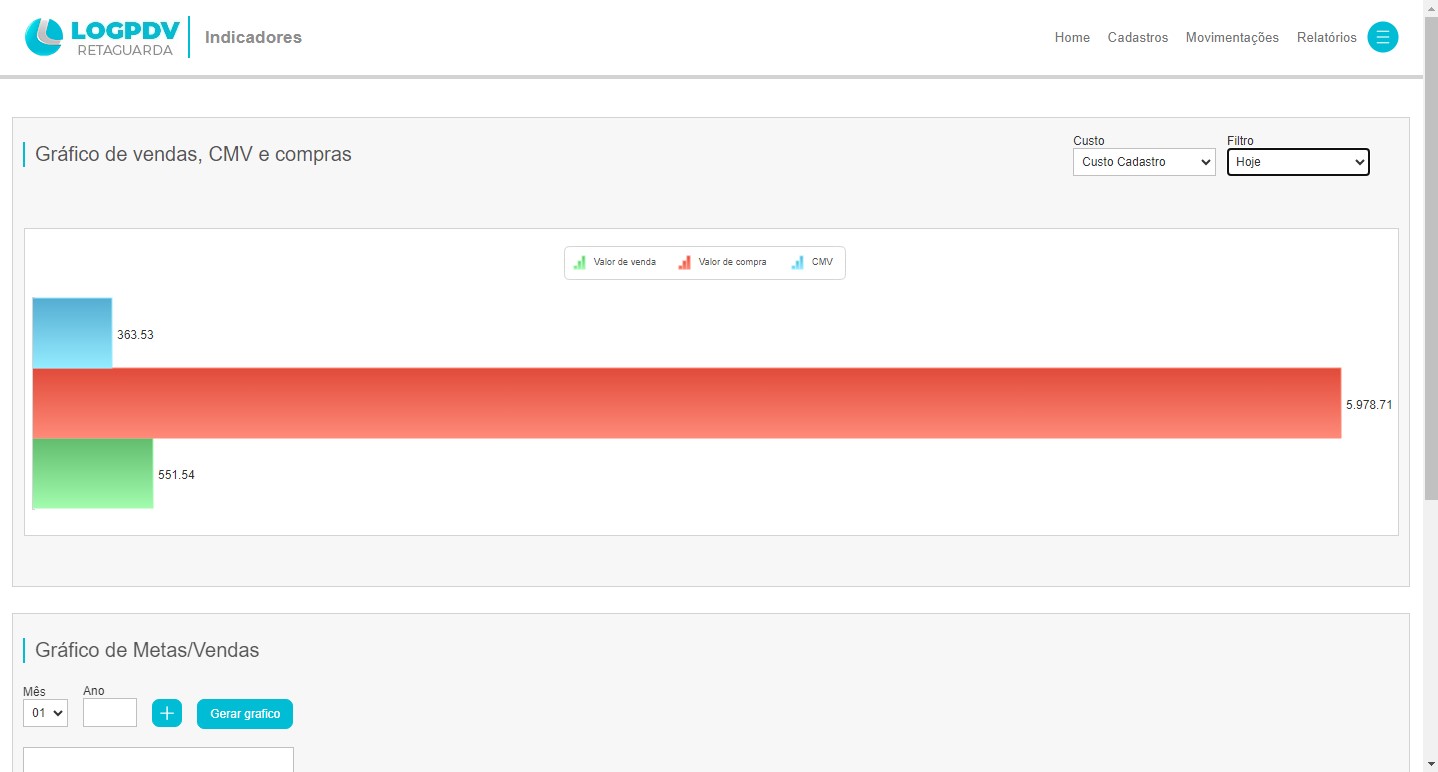Toggle the CMV legend icon
Image resolution: width=1438 pixels, height=772 pixels.
pyautogui.click(x=798, y=263)
